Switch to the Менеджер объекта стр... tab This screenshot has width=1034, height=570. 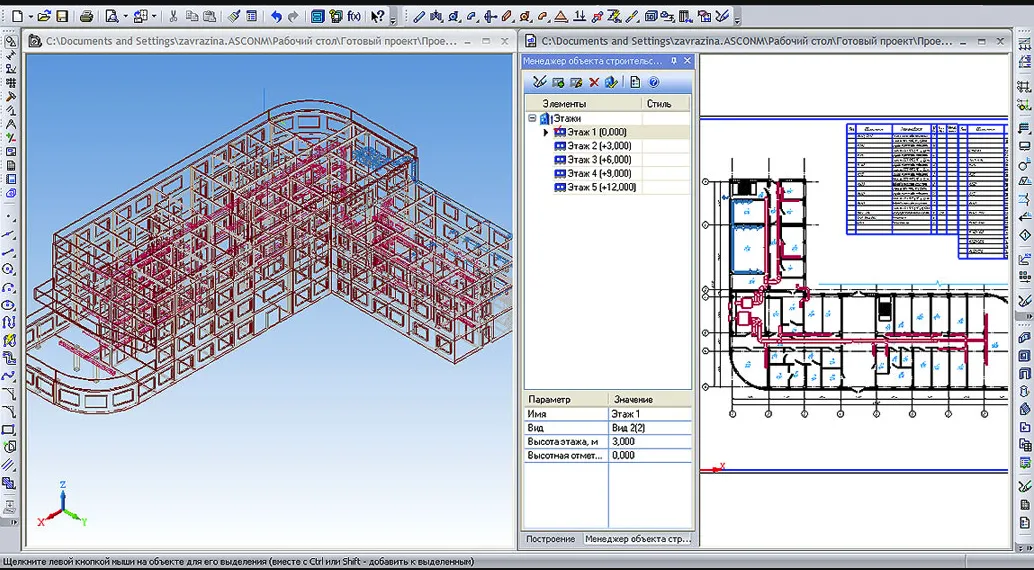tap(637, 539)
